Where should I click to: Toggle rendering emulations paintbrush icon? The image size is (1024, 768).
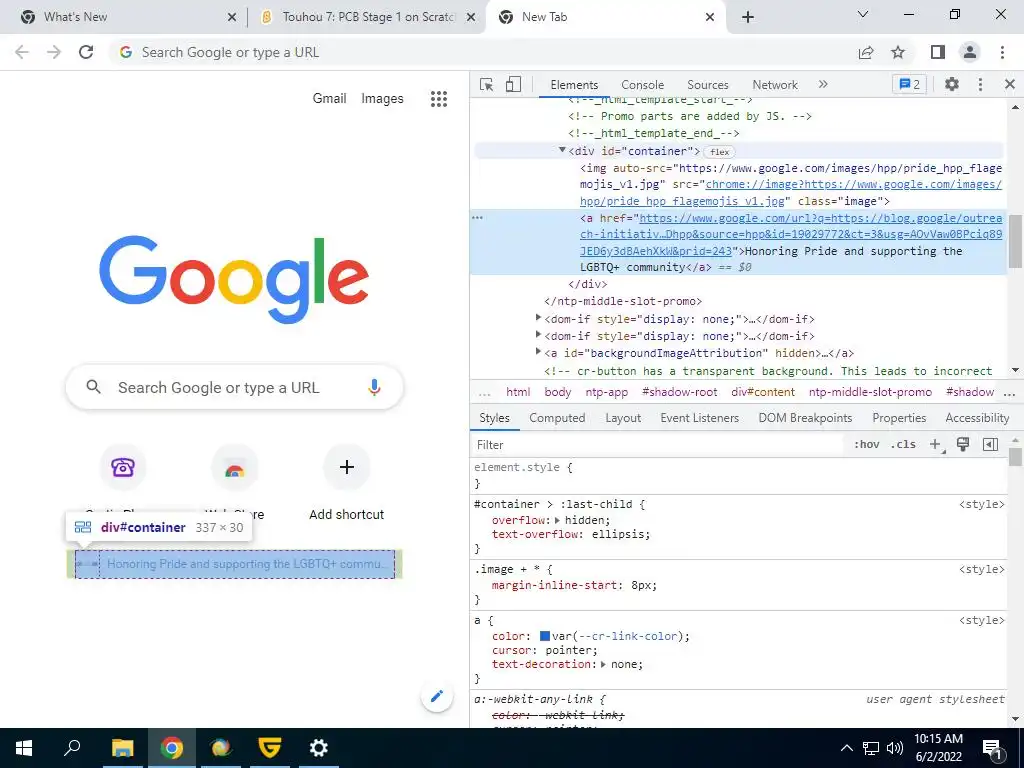pos(963,444)
